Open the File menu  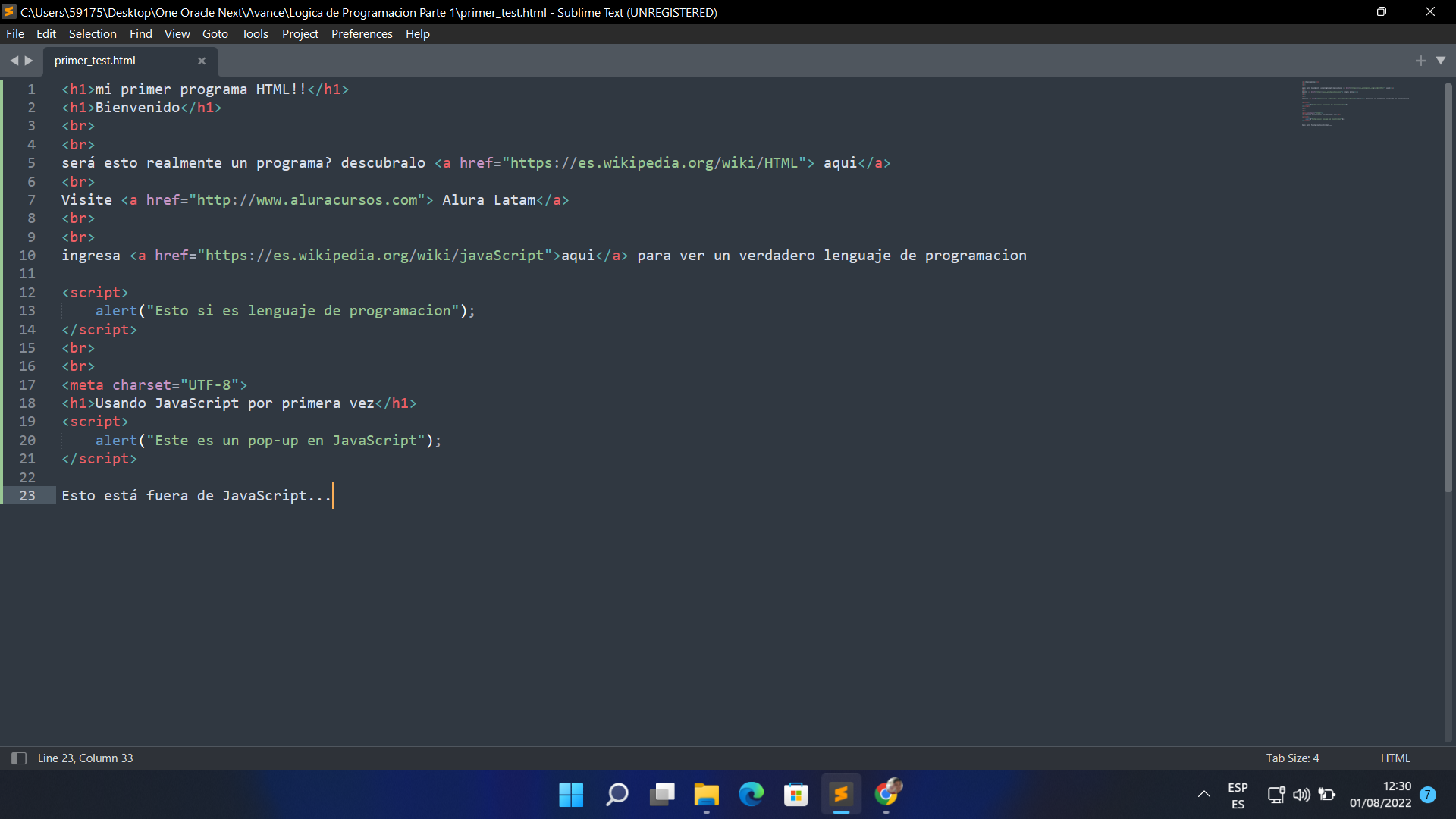tap(15, 33)
